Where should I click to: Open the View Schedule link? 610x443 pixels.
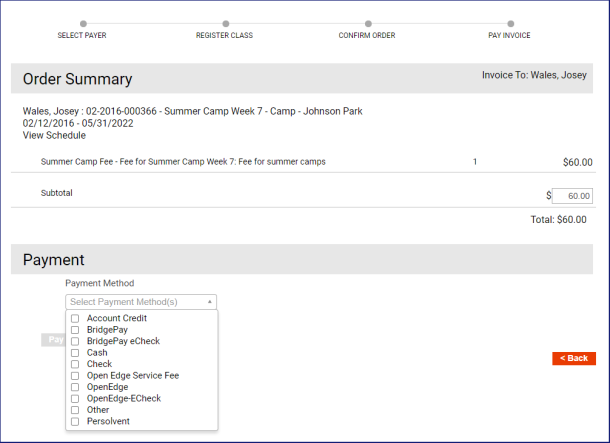click(x=54, y=136)
